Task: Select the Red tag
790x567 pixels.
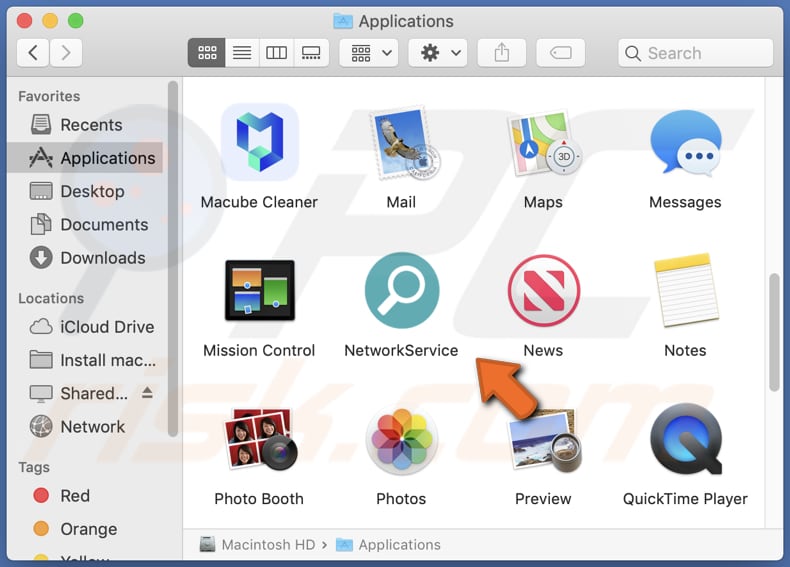Action: pos(85,495)
